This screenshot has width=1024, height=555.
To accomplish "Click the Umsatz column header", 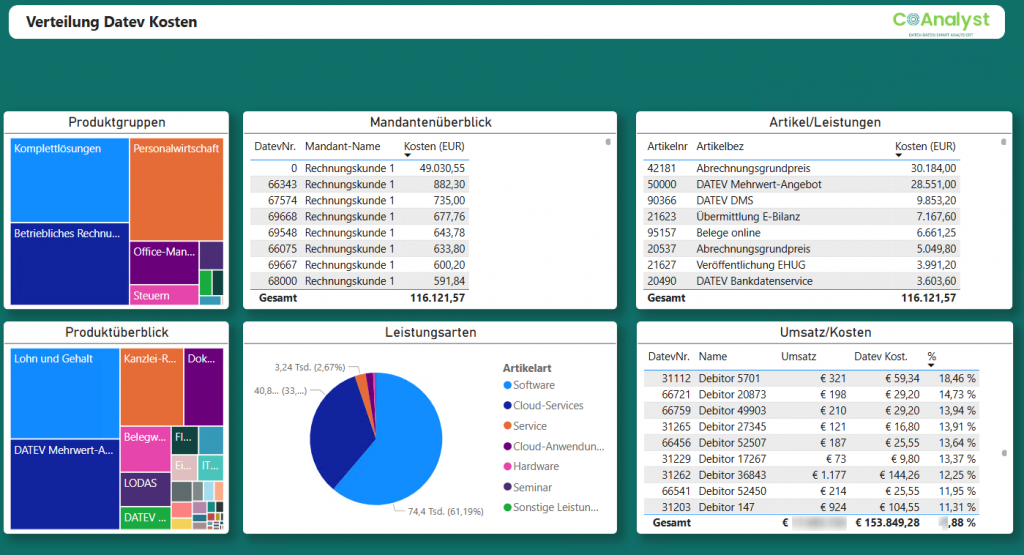I will pos(798,357).
